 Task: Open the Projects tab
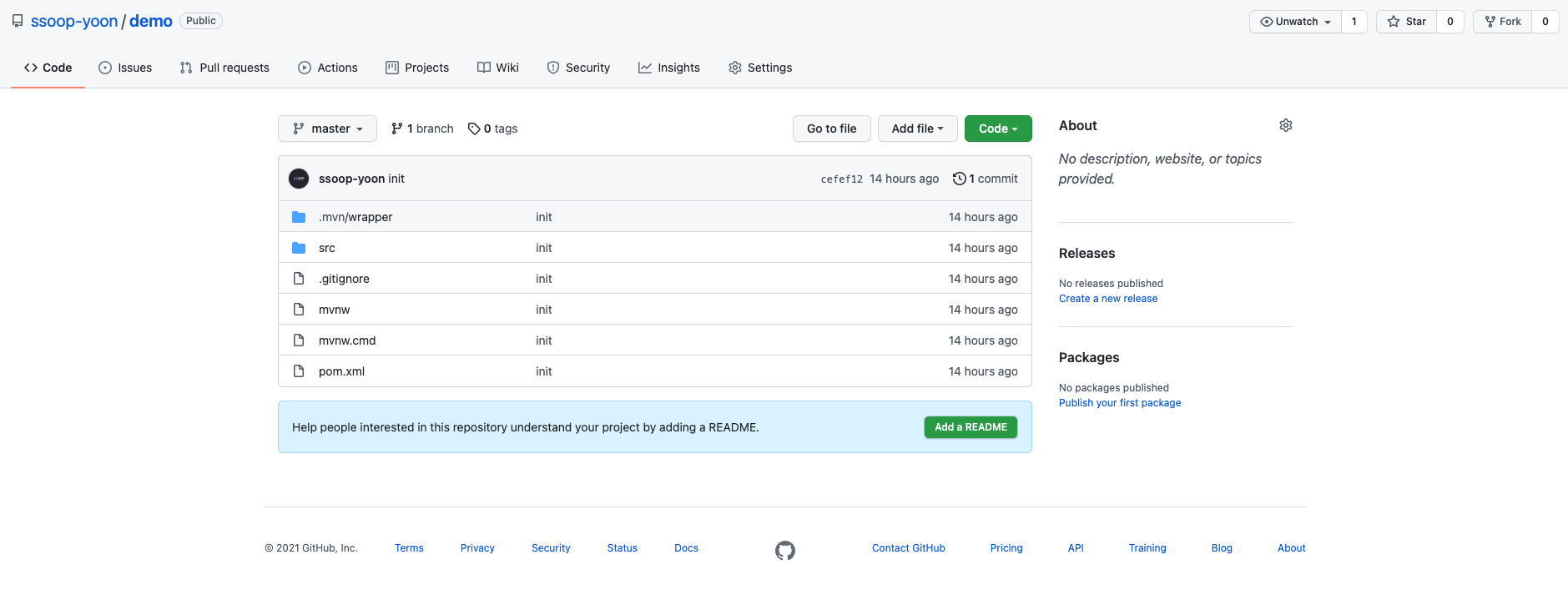tap(417, 68)
